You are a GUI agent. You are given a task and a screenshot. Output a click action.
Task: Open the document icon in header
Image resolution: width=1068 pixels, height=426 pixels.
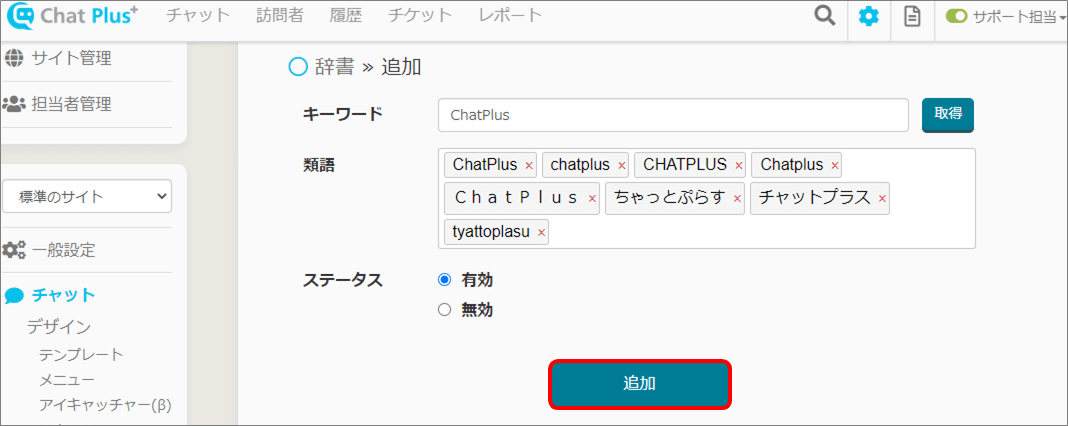tap(911, 17)
